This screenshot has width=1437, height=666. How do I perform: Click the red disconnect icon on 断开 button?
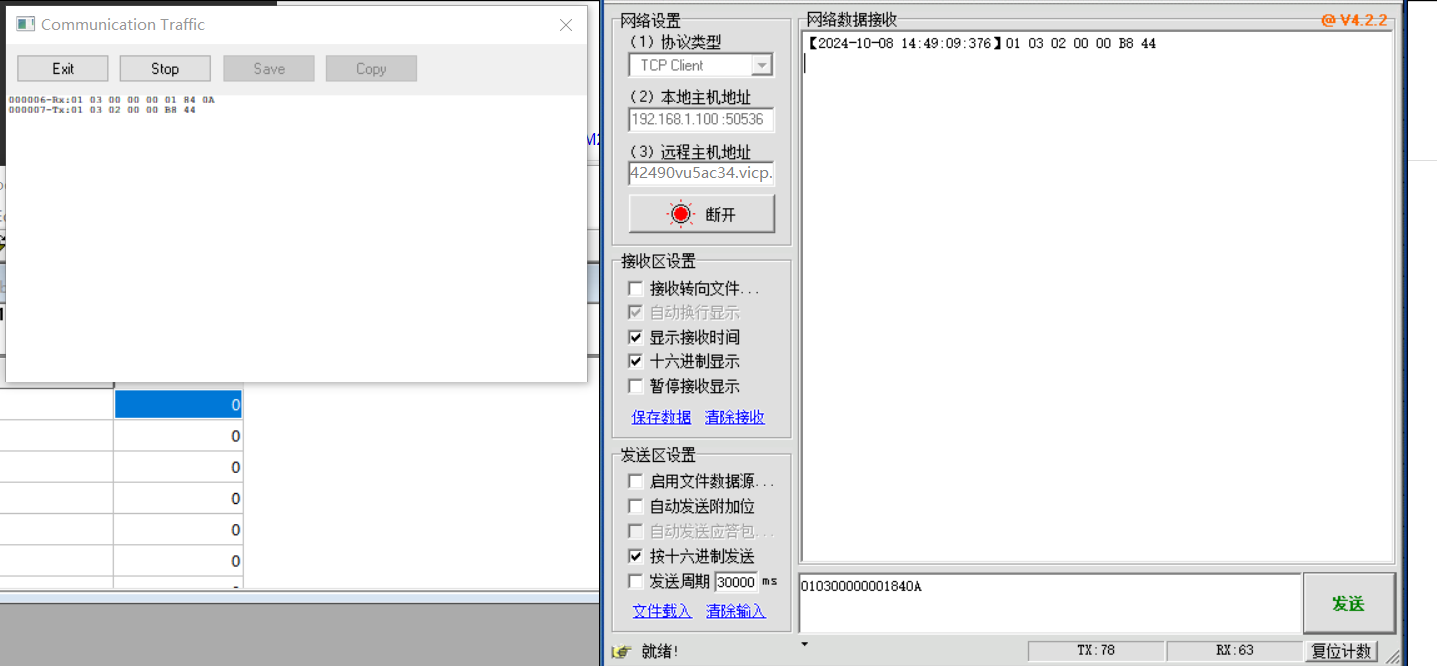pos(681,213)
